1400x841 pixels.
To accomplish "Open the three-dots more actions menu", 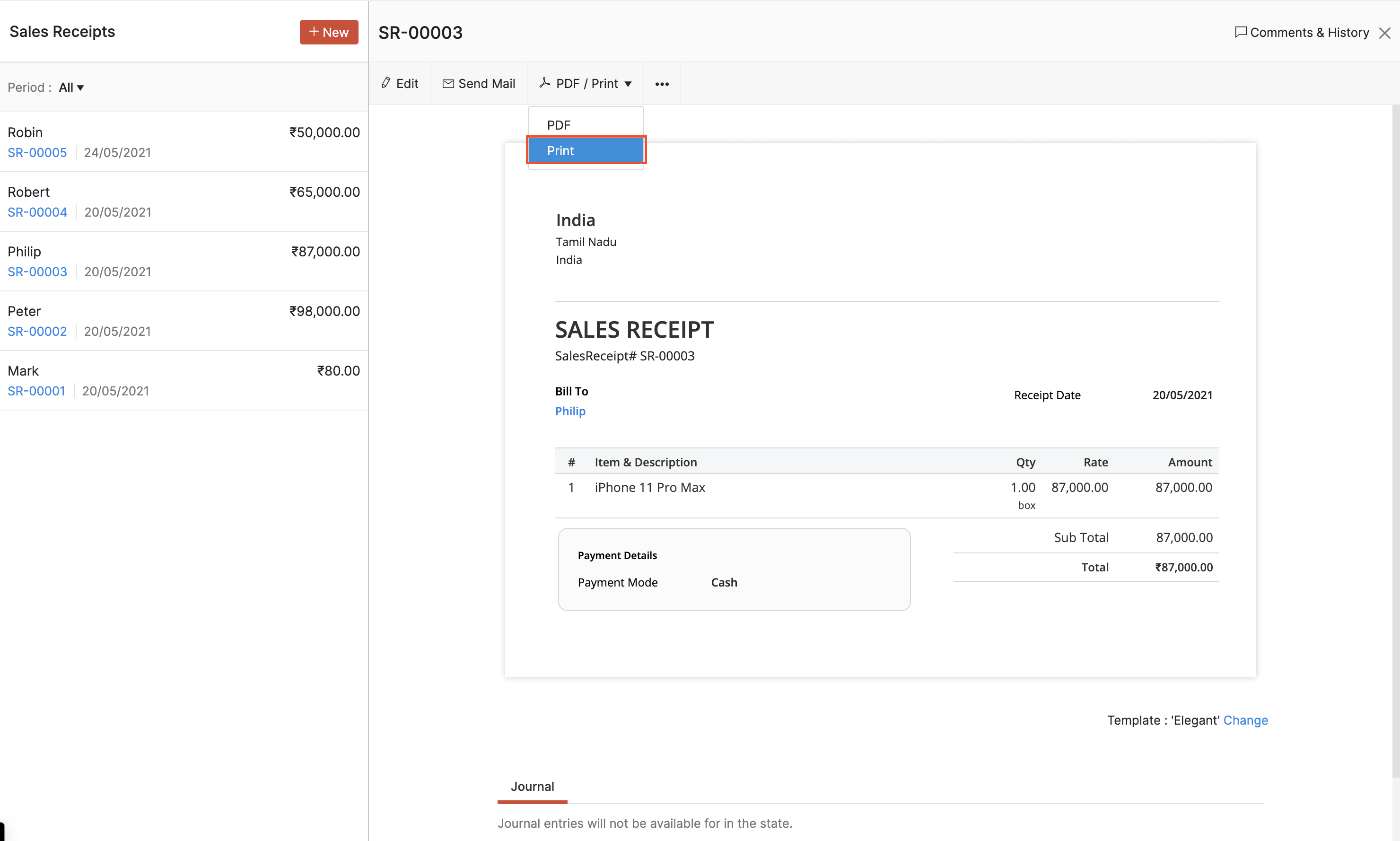I will click(x=662, y=84).
